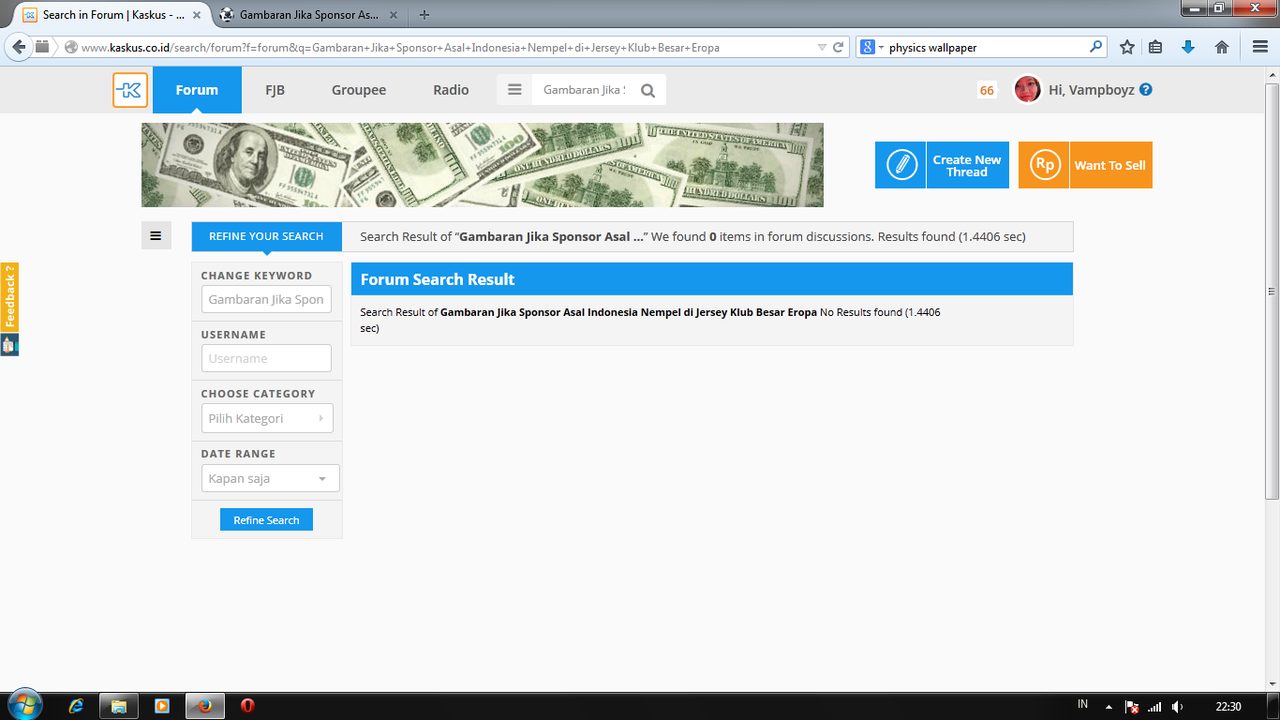Screen dimensions: 1280x720
Task: Open Internet Explorer from the taskbar
Action: click(x=76, y=706)
